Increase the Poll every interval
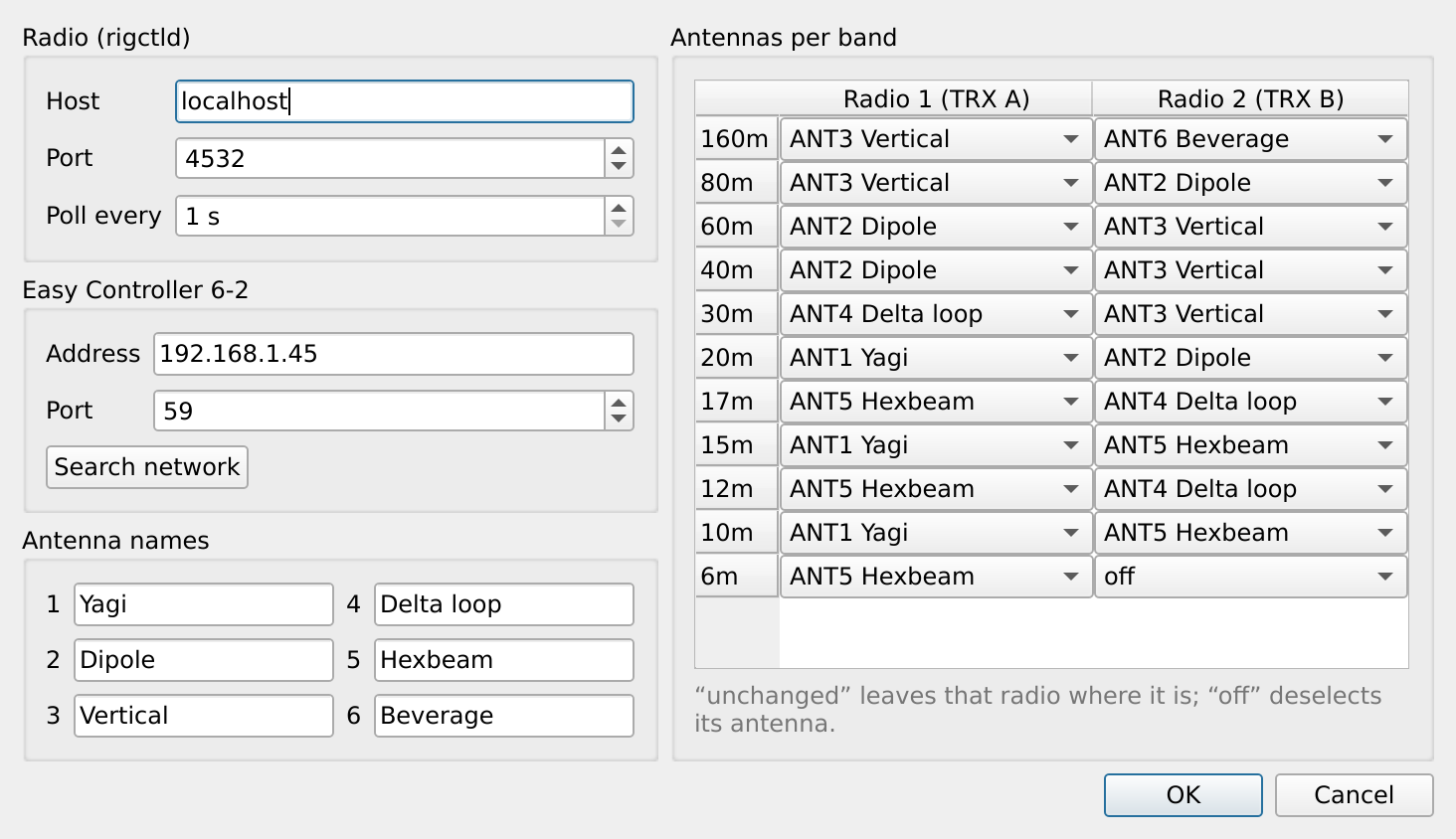 (x=619, y=207)
